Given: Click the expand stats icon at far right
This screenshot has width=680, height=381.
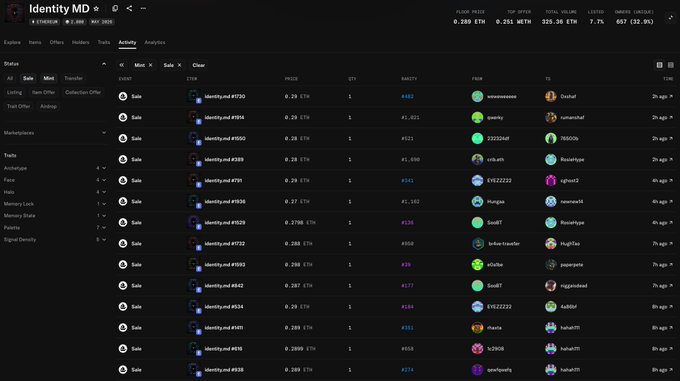Looking at the screenshot, I should [670, 17].
